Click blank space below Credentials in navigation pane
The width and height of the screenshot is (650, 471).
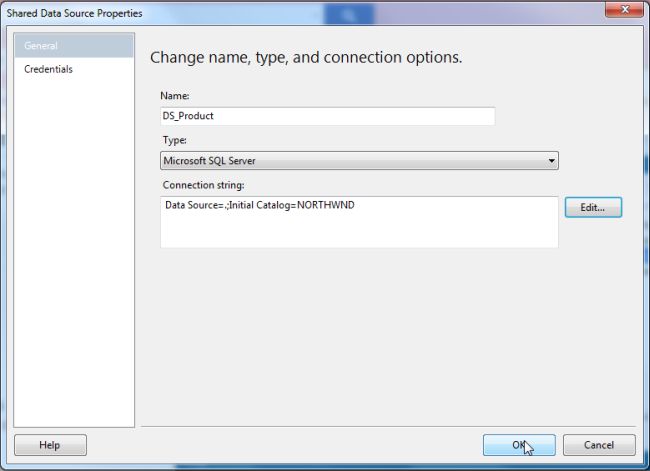tap(74, 249)
